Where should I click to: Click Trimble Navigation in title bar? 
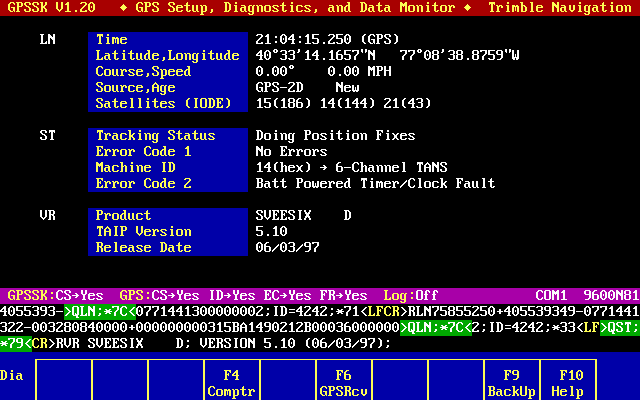pyautogui.click(x=560, y=7)
